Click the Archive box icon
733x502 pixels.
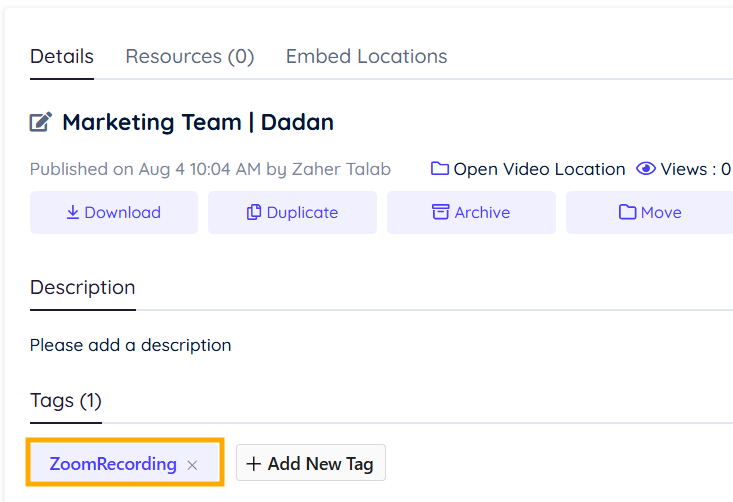440,212
